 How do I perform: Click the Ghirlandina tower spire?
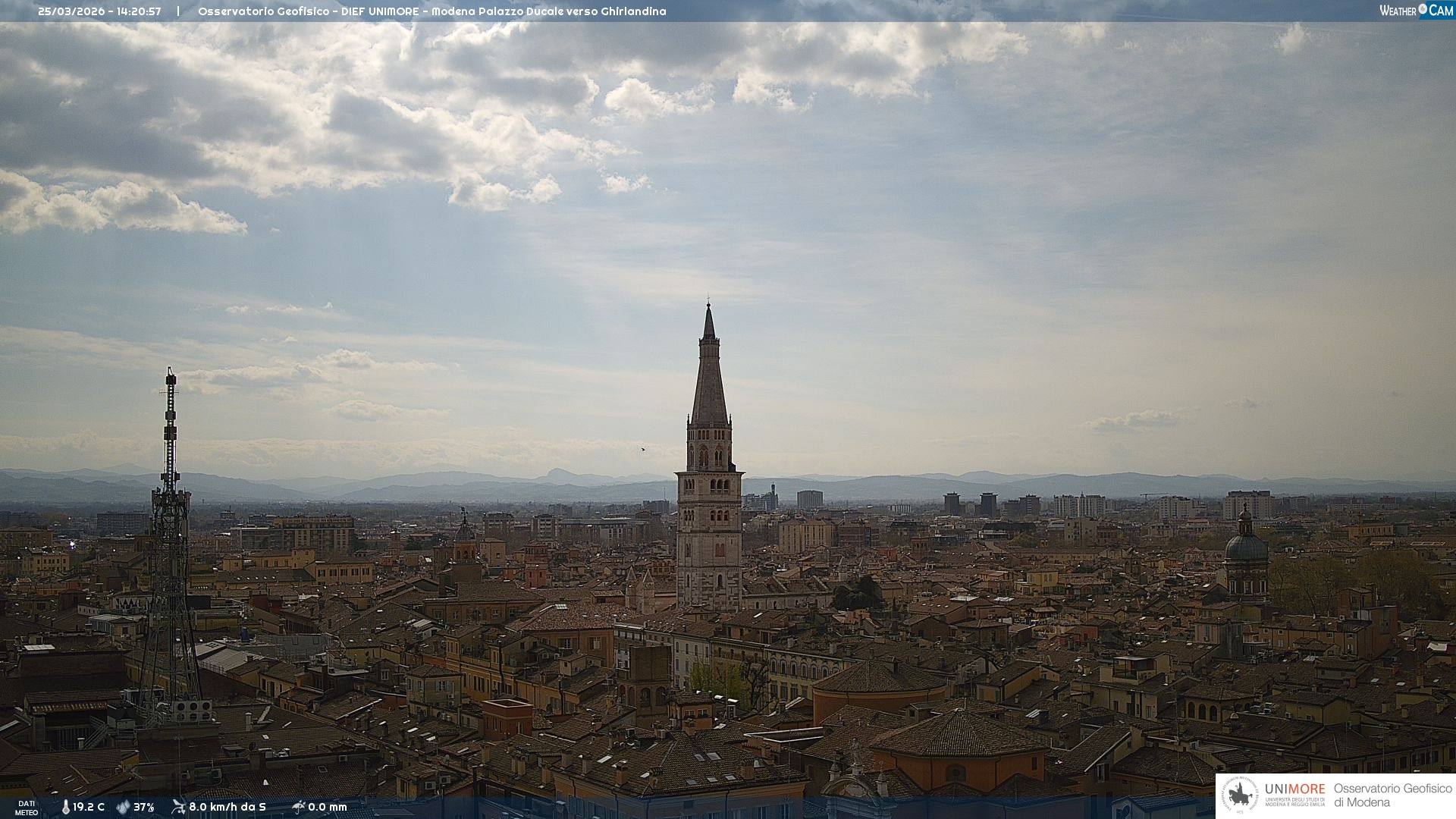point(709,364)
